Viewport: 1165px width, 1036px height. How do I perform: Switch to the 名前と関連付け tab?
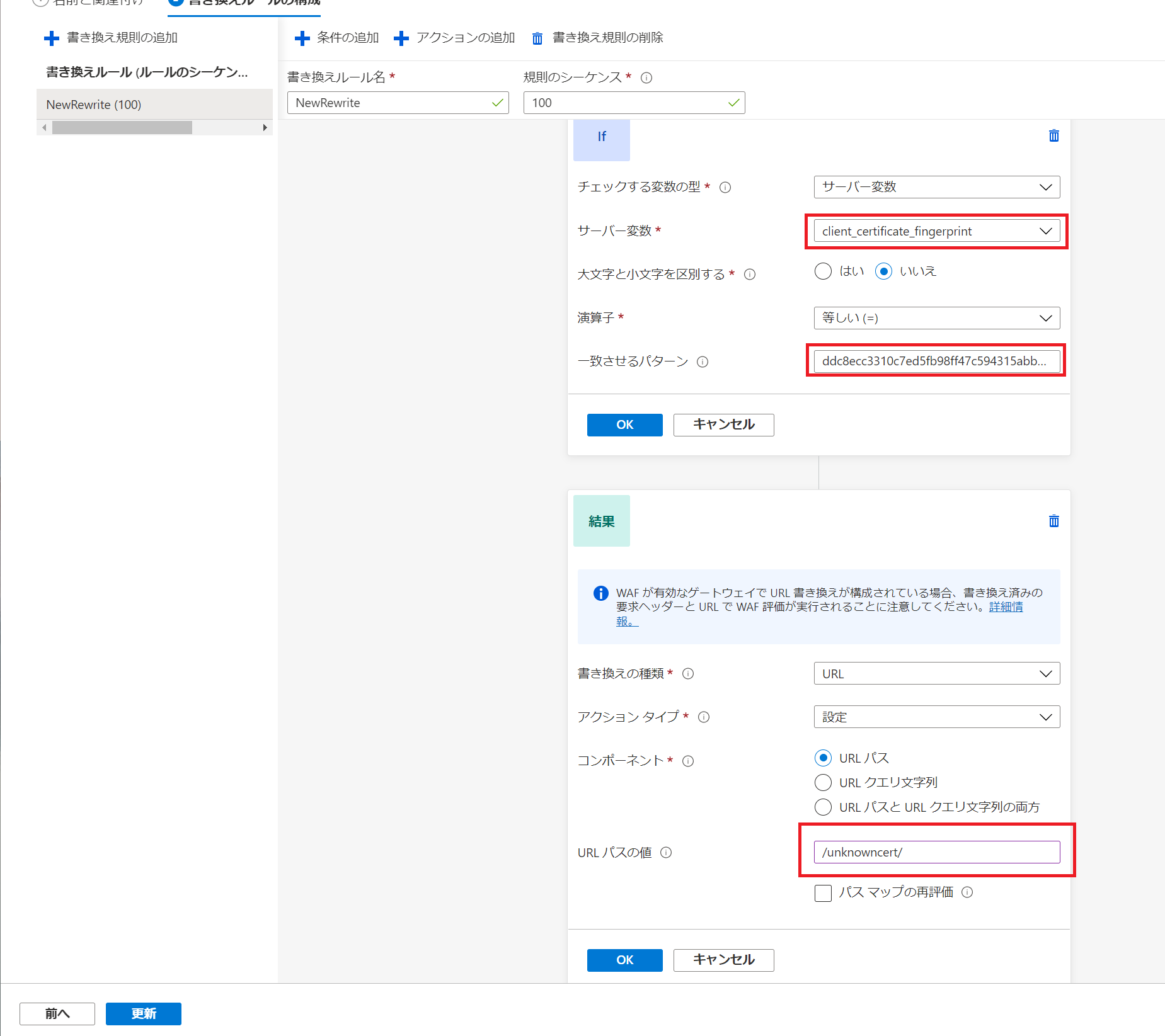click(x=88, y=3)
